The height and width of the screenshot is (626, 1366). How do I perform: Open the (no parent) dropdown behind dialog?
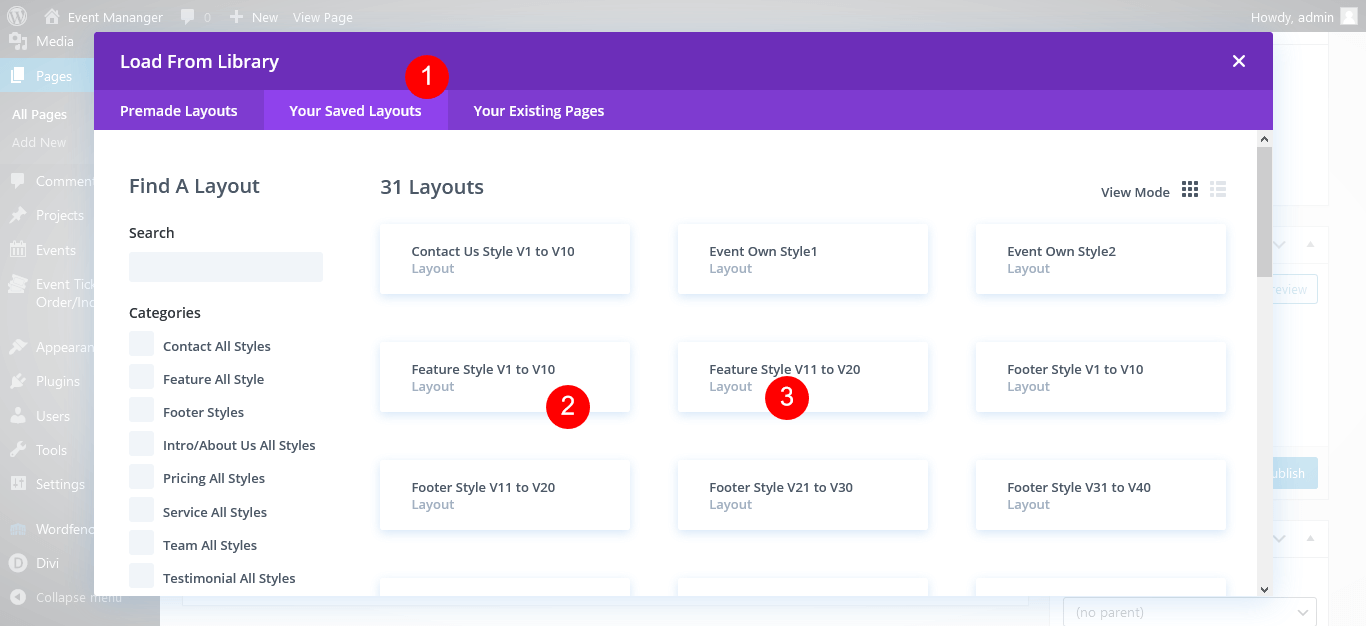coord(1190,612)
